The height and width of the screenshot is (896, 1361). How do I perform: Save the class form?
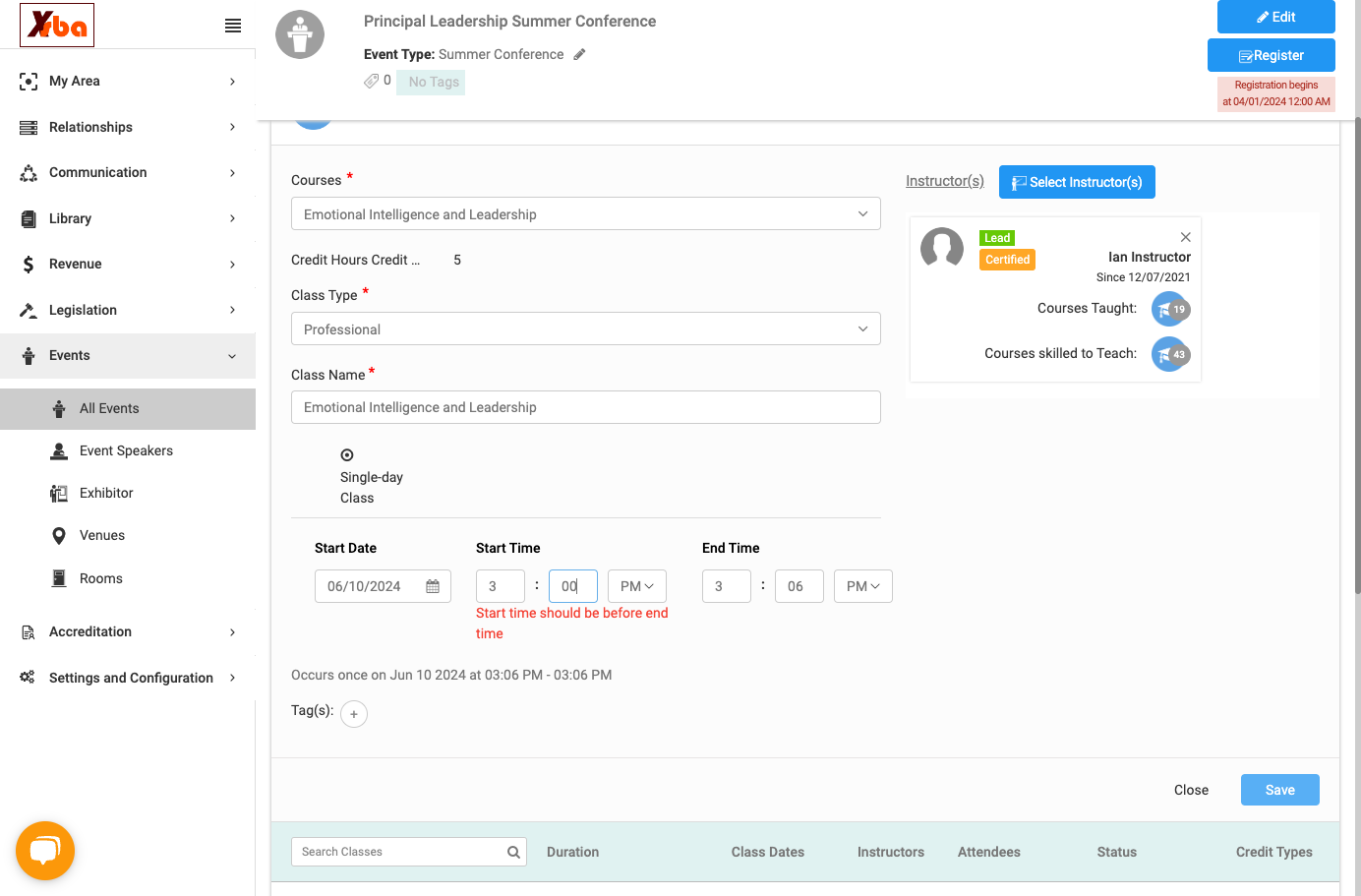(x=1280, y=790)
